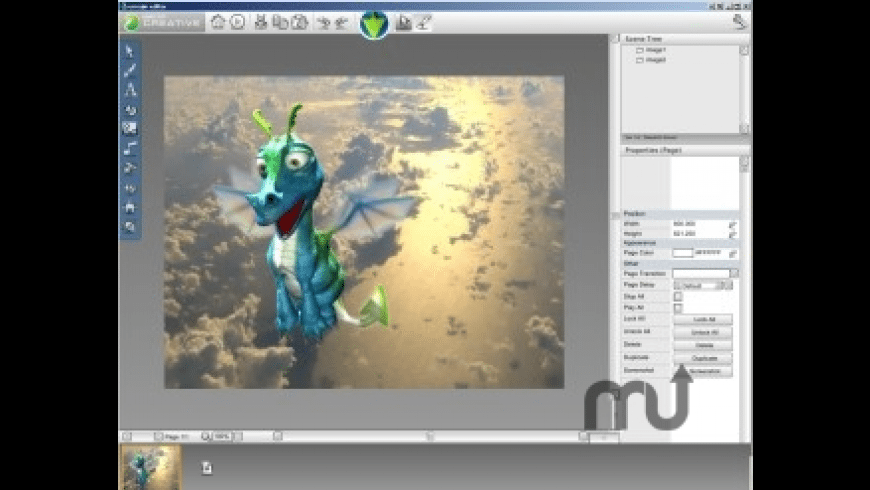The height and width of the screenshot is (490, 870).
Task: Select the dragon page thumbnail
Action: 151,466
